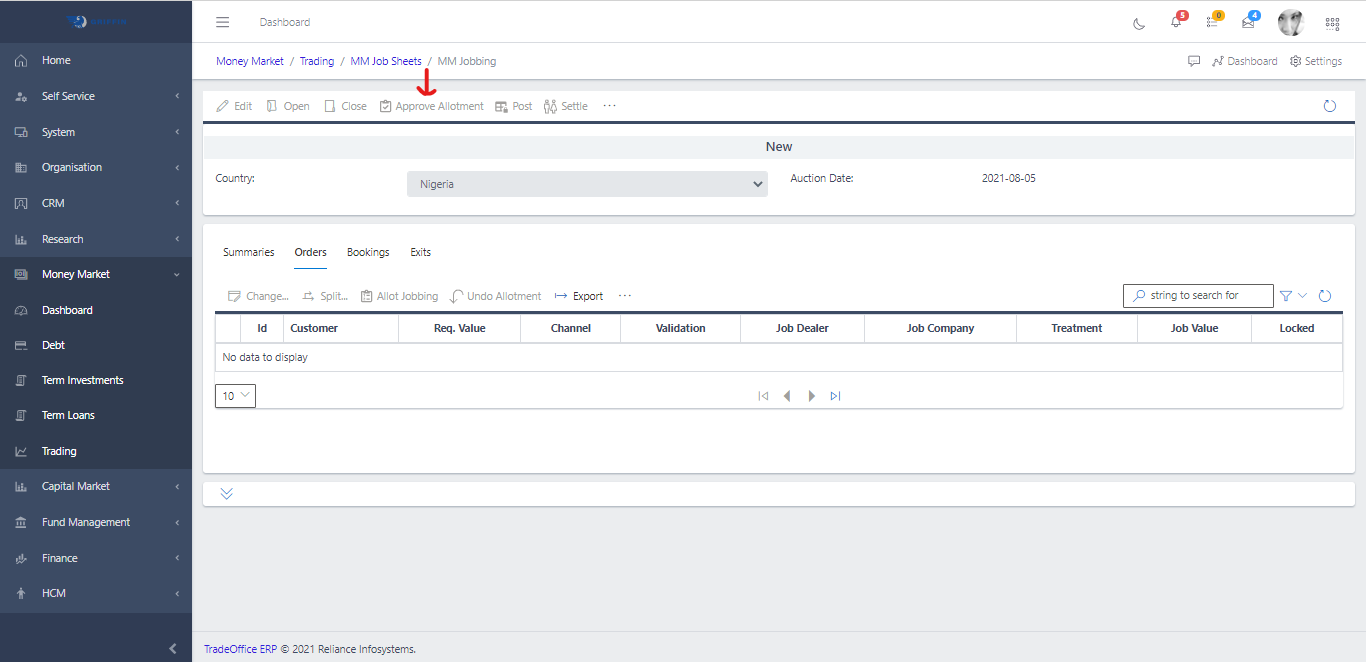1366x662 pixels.
Task: Open the filter icon in Orders grid
Action: [1286, 296]
